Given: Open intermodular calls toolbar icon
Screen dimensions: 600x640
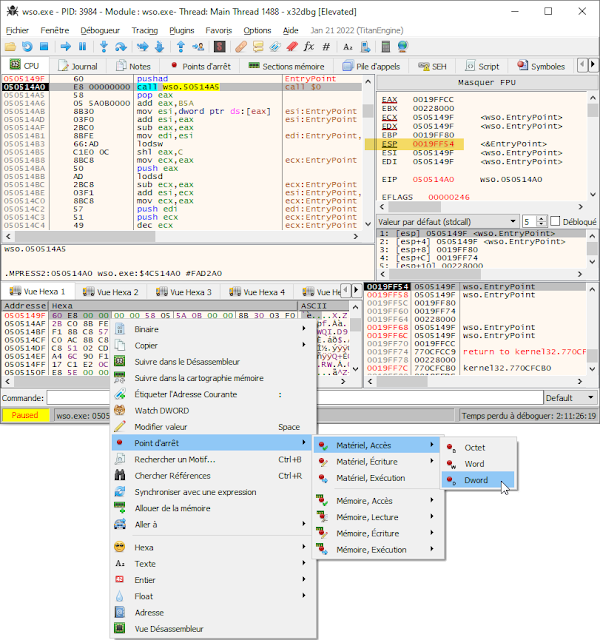Looking at the screenshot, I should [x=365, y=47].
